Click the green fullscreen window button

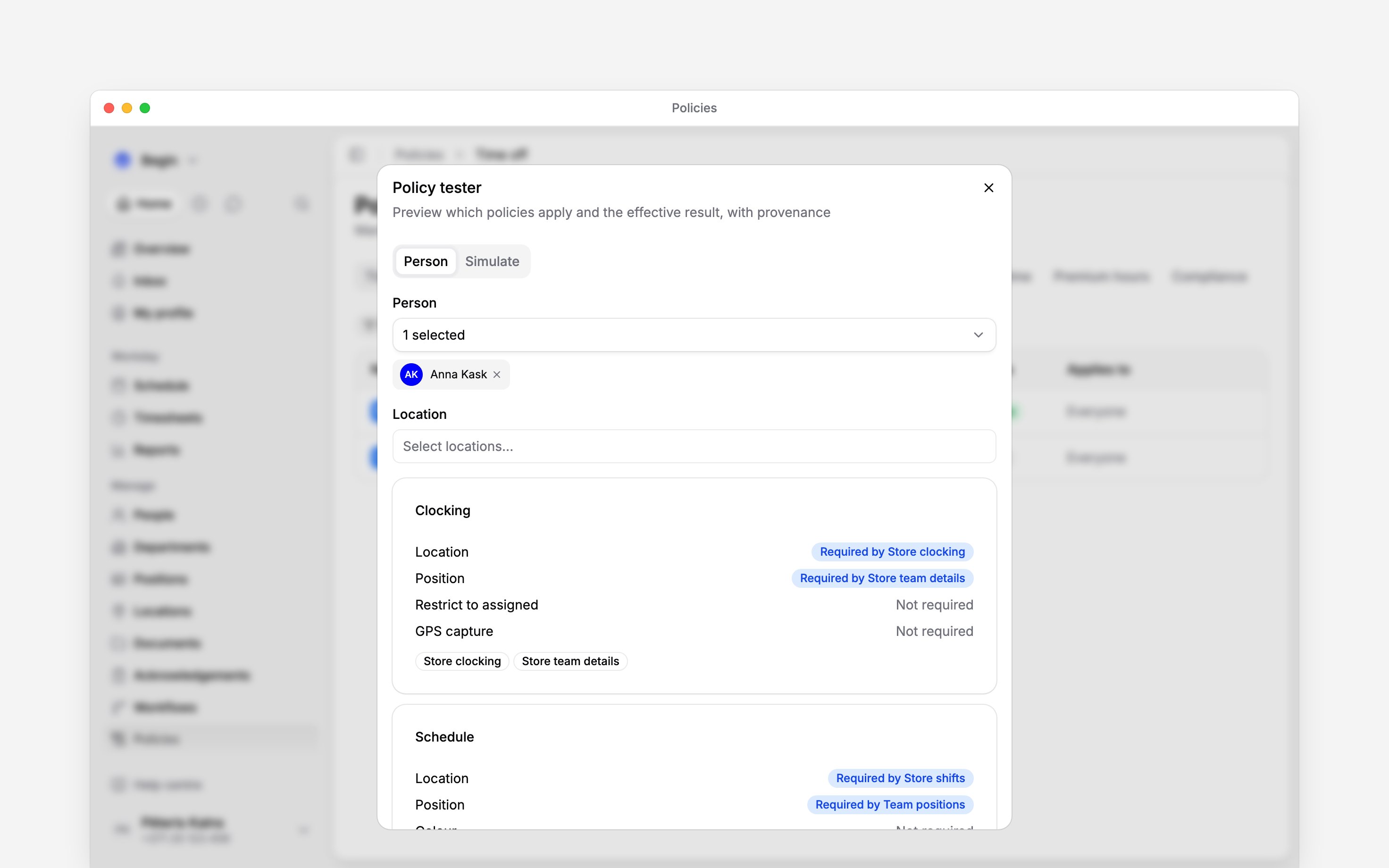point(145,108)
